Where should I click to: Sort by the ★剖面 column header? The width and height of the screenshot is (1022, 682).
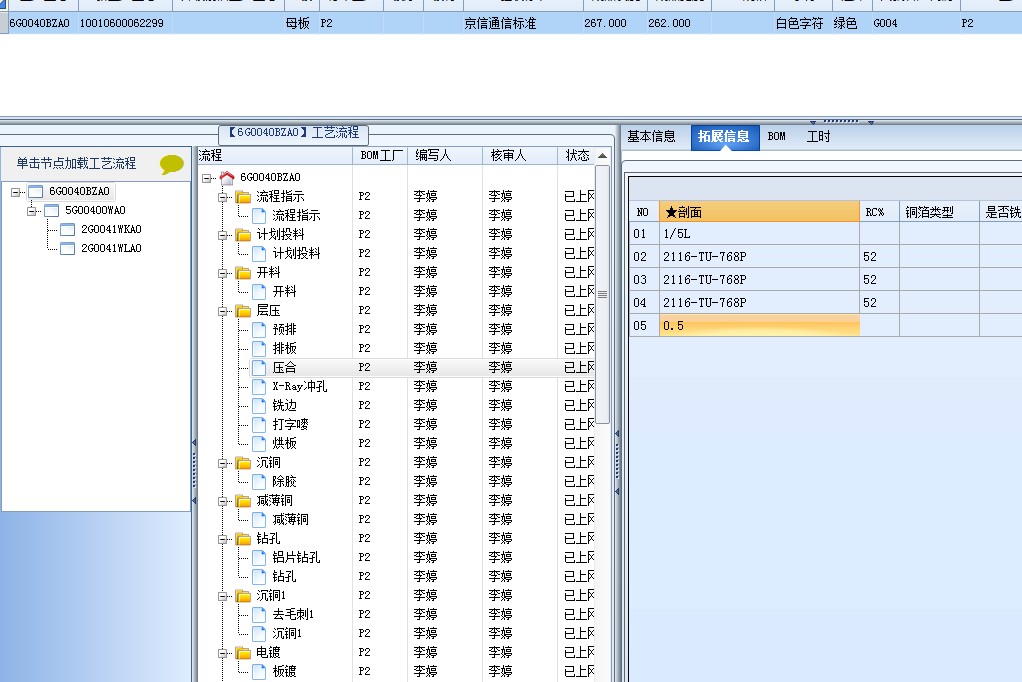(759, 212)
